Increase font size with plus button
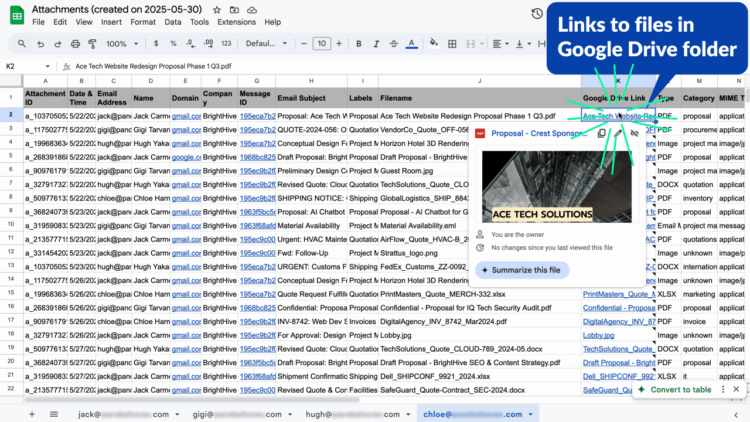750x422 pixels. 339,44
